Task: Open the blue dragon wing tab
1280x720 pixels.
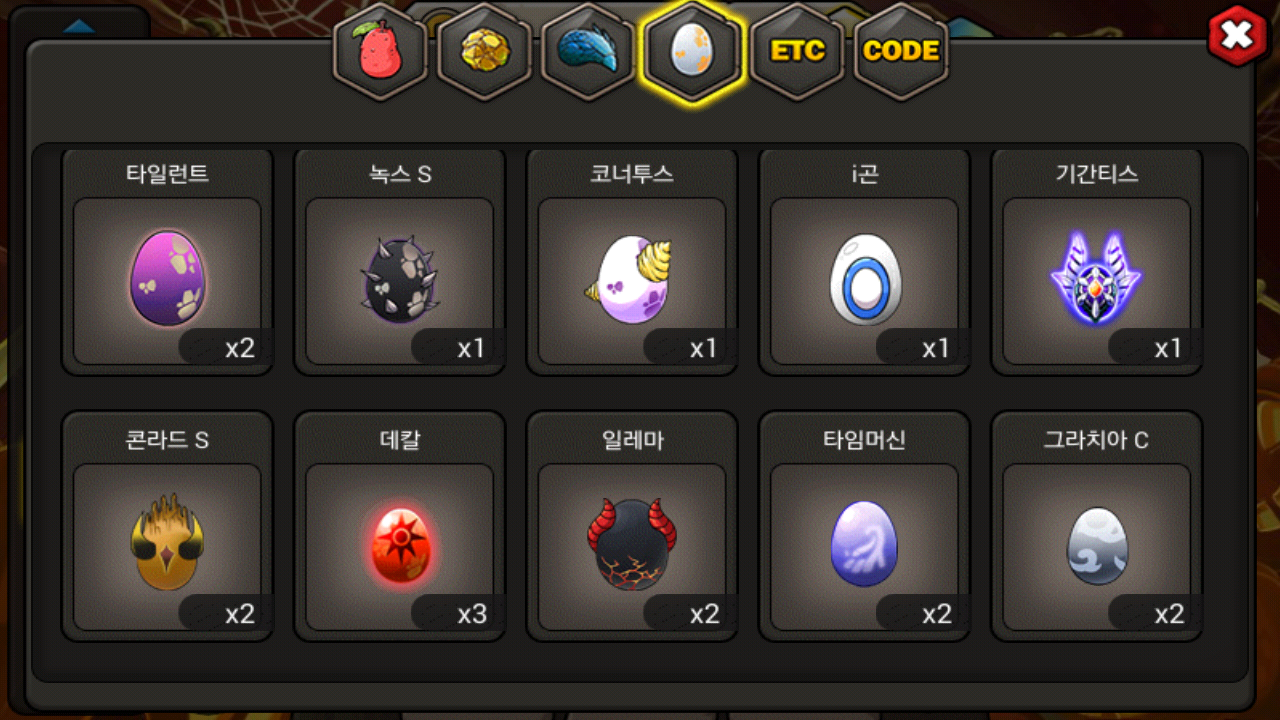Action: coord(589,52)
